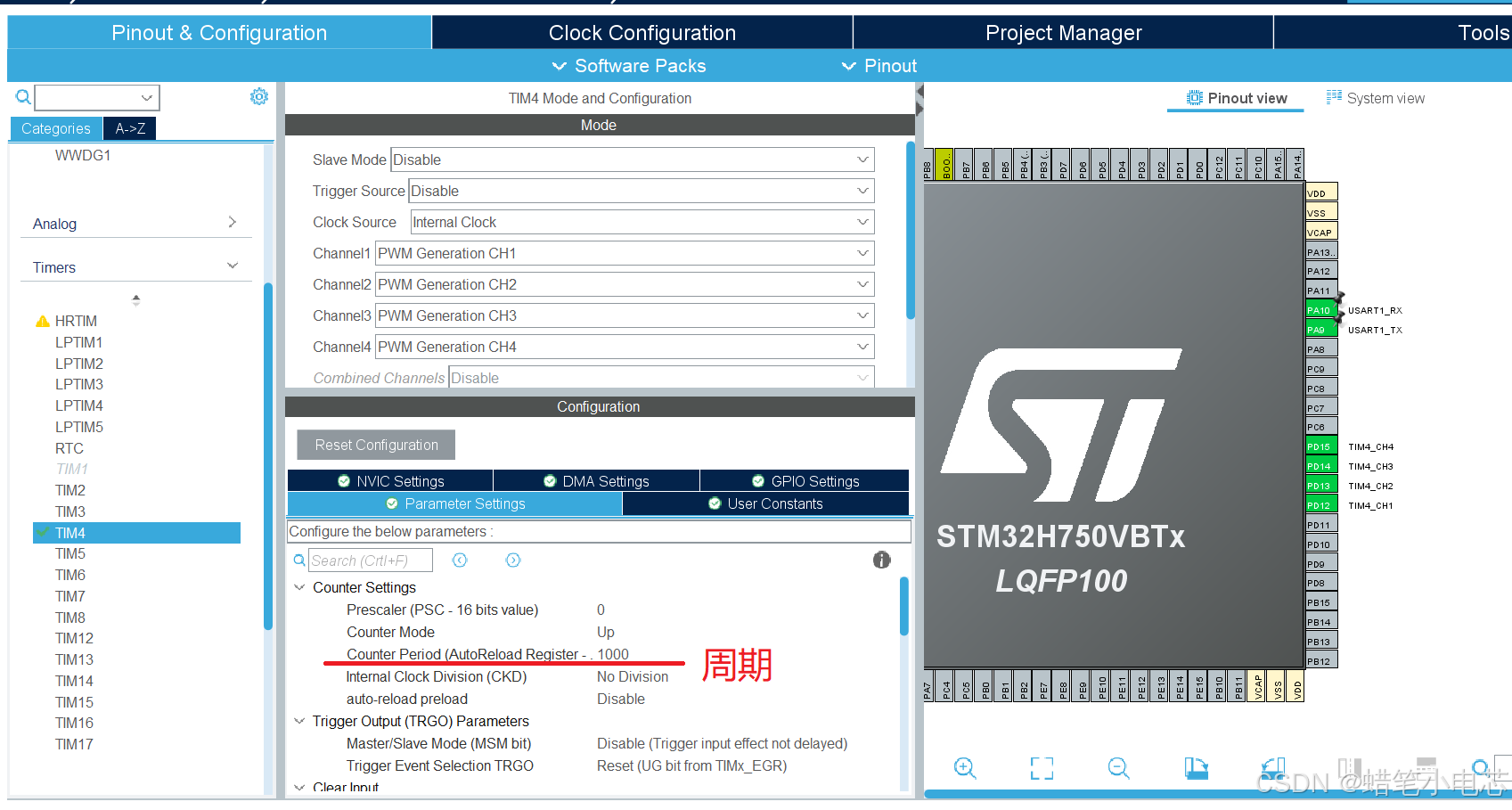
Task: Select the Categories tab
Action: tap(56, 128)
